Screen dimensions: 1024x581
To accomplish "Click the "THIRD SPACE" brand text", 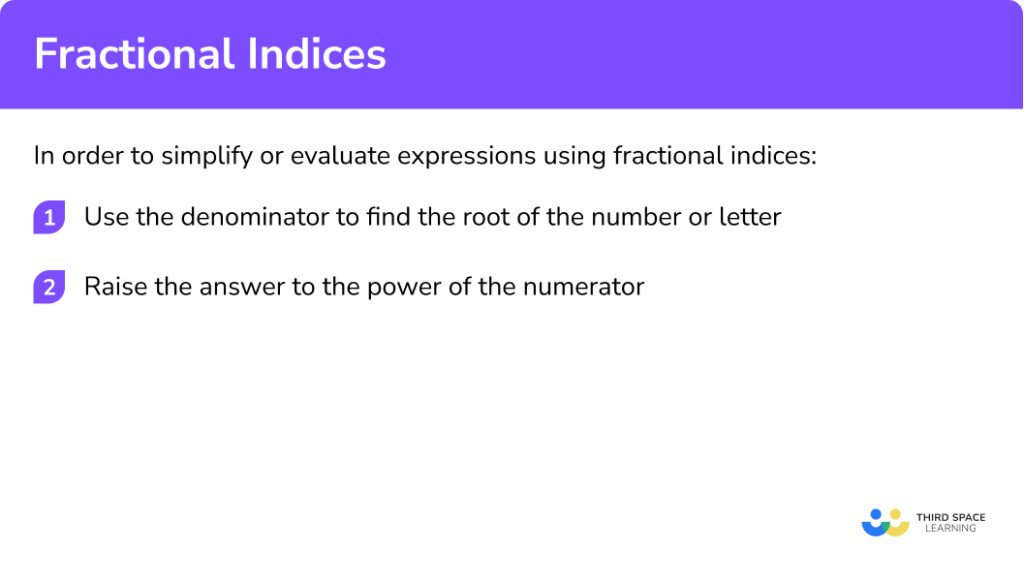I will pyautogui.click(x=951, y=517).
